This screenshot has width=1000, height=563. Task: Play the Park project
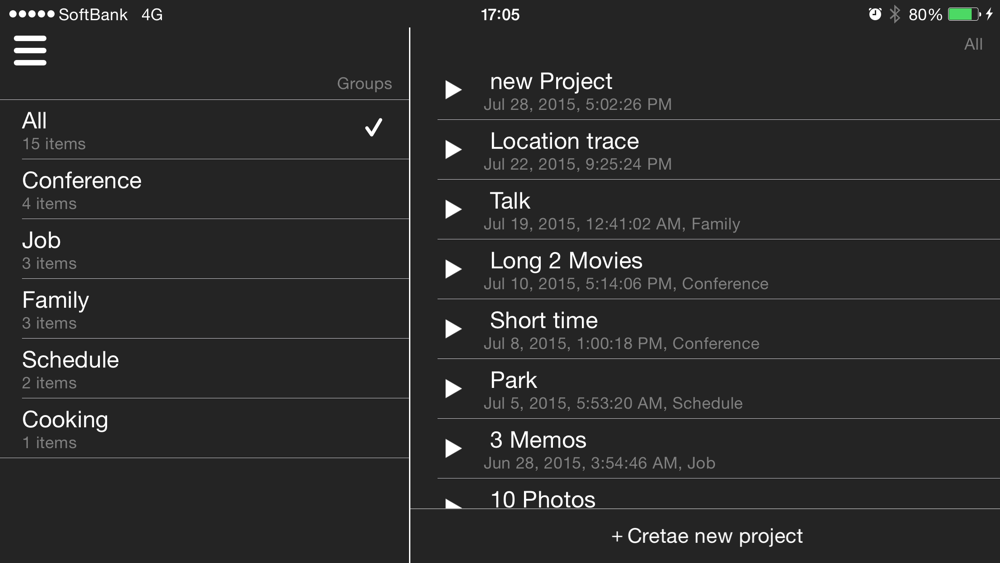[x=453, y=389]
